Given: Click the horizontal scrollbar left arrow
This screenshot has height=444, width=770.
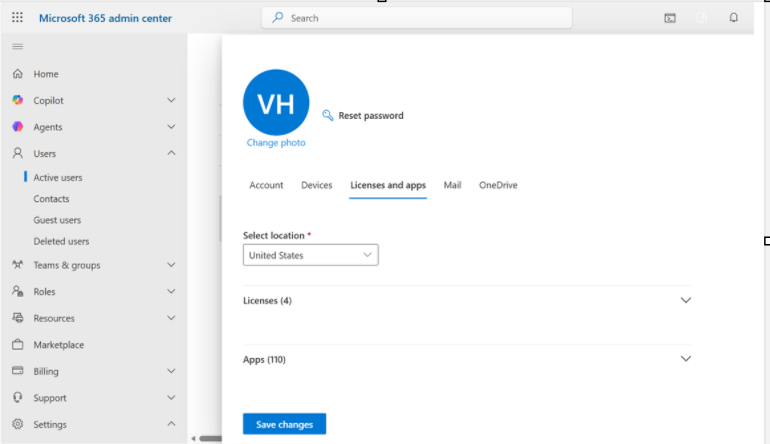Looking at the screenshot, I should click(x=193, y=439).
